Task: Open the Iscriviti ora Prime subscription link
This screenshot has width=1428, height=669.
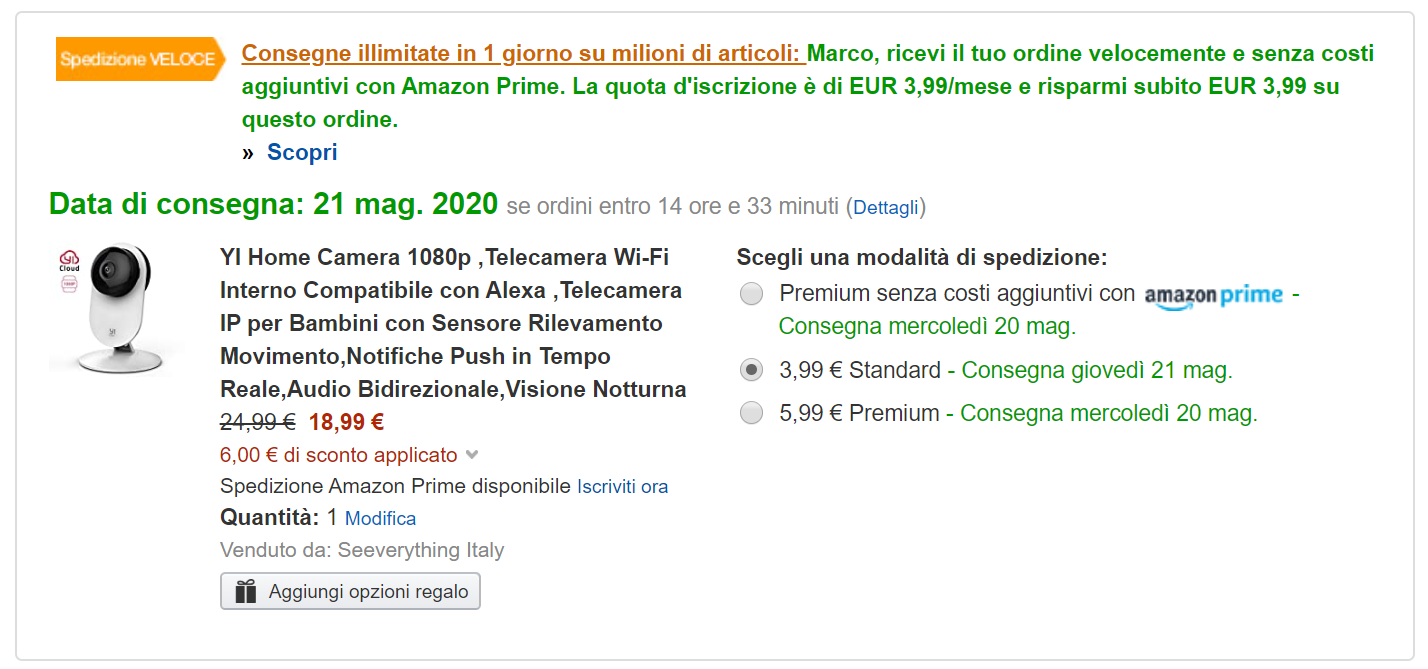Action: point(622,485)
